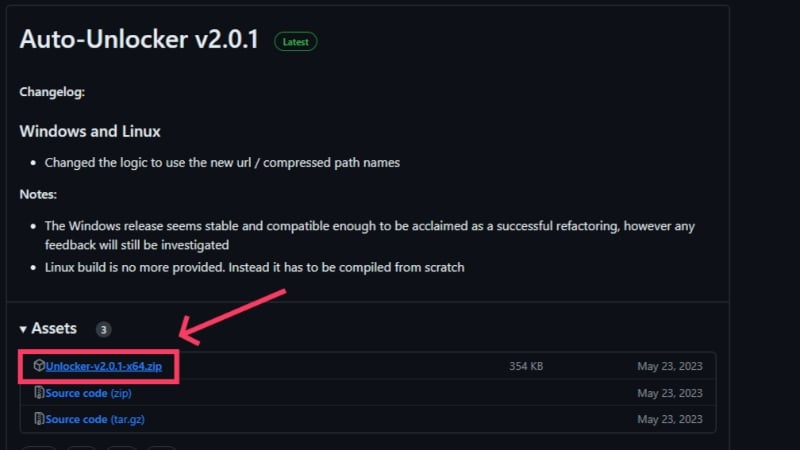
Task: Download the Source code (zip) archive
Action: 88,393
